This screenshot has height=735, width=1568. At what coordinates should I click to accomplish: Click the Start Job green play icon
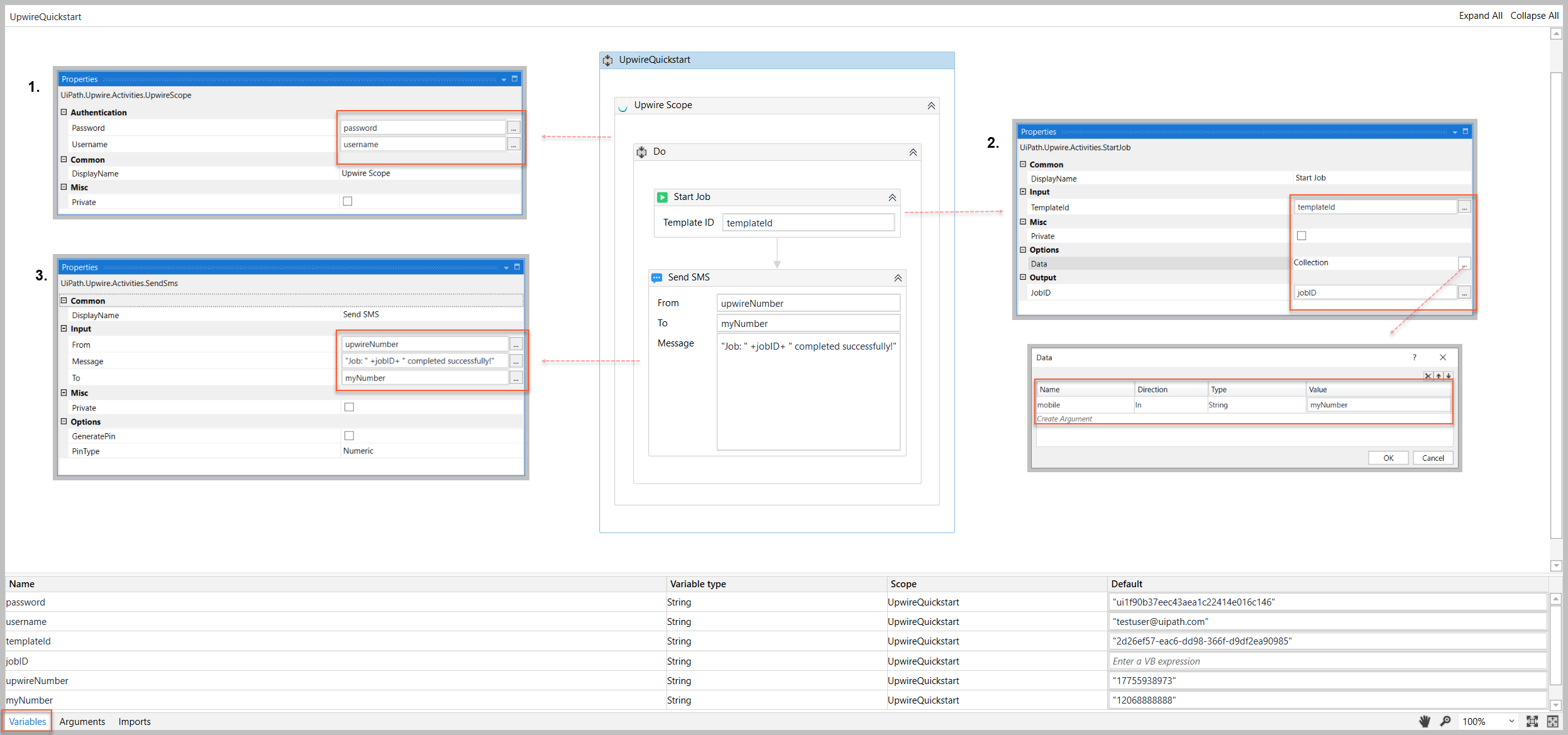coord(662,197)
